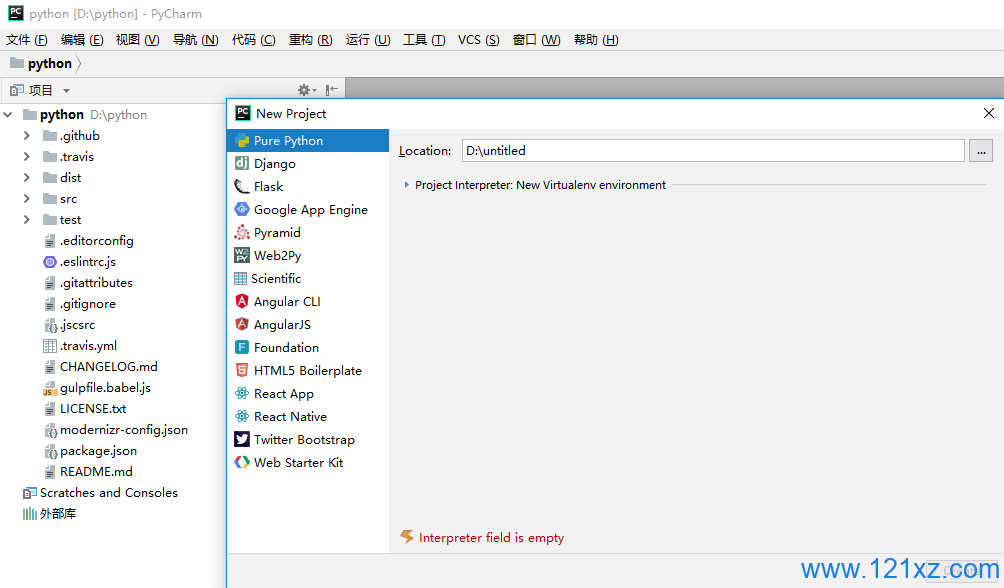Click the .travis.yml file icon
The height and width of the screenshot is (588, 1004).
(50, 346)
